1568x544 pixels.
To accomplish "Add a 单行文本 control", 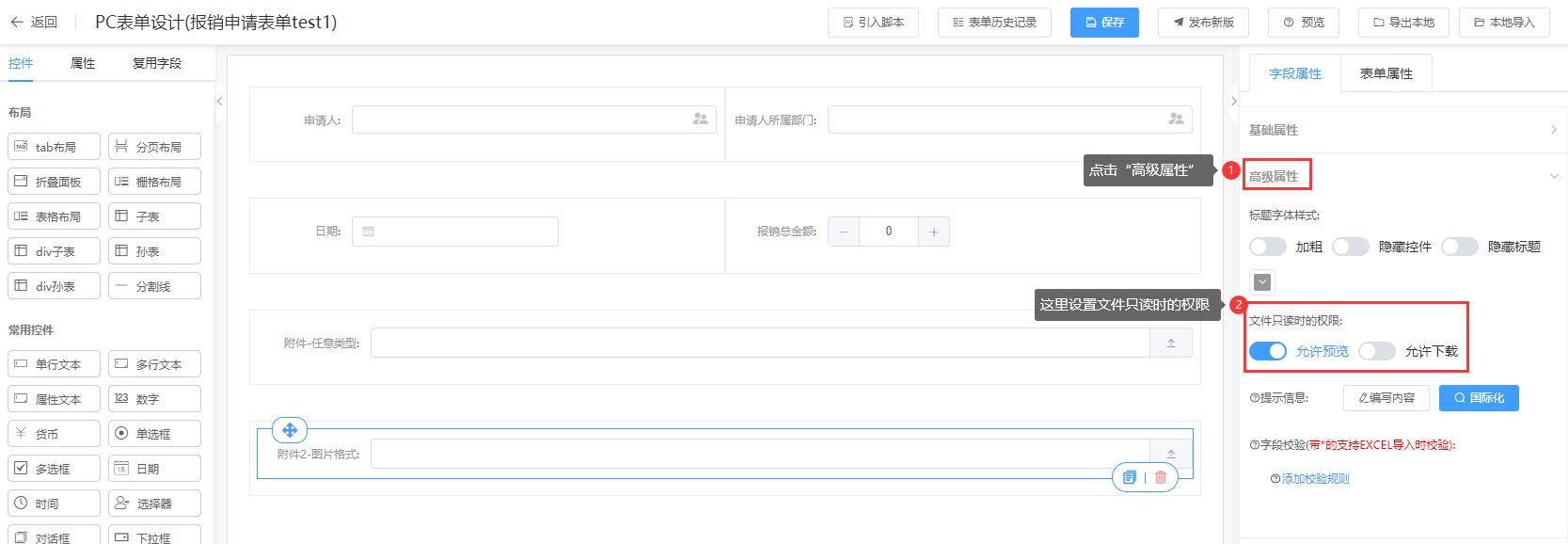I will [54, 364].
